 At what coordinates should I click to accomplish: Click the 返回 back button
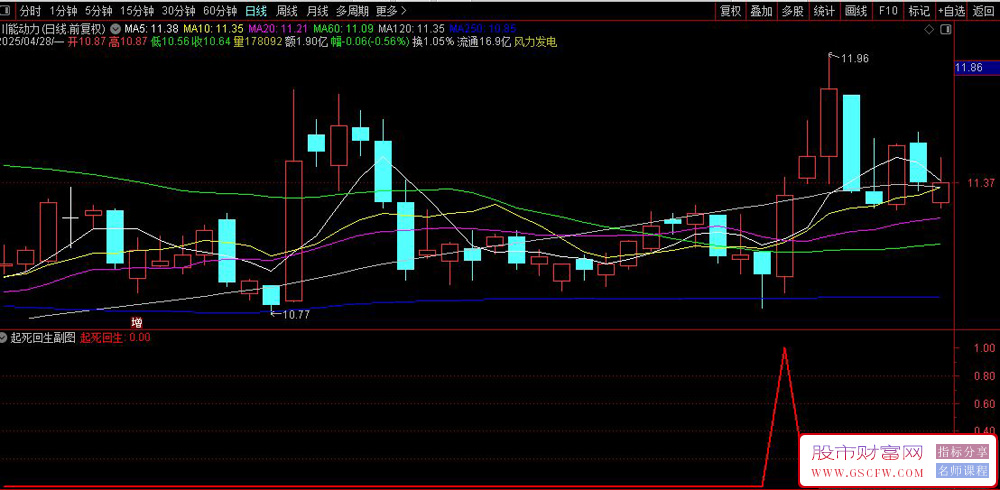[983, 12]
